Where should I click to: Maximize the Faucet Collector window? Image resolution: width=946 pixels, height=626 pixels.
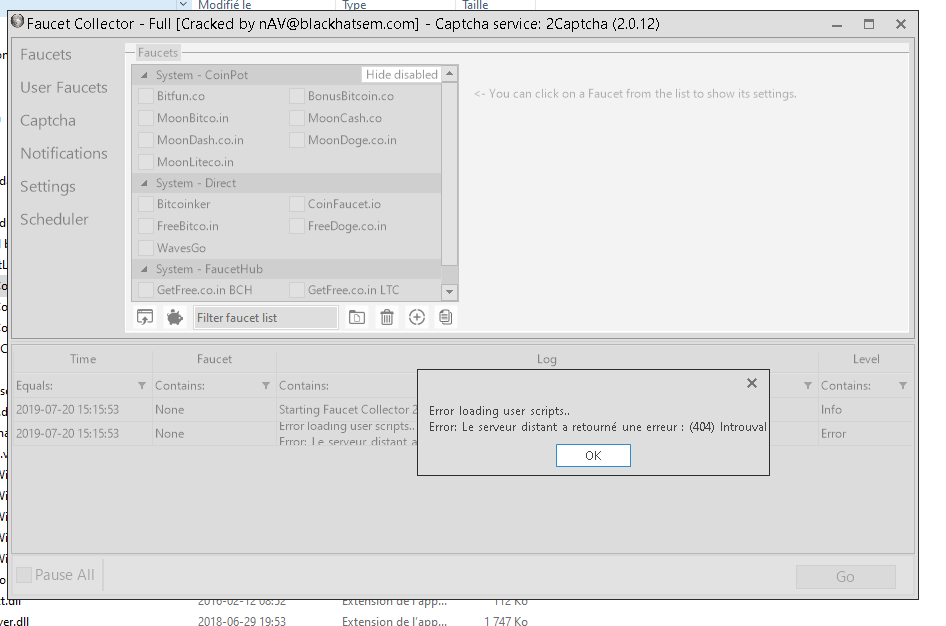pyautogui.click(x=869, y=24)
